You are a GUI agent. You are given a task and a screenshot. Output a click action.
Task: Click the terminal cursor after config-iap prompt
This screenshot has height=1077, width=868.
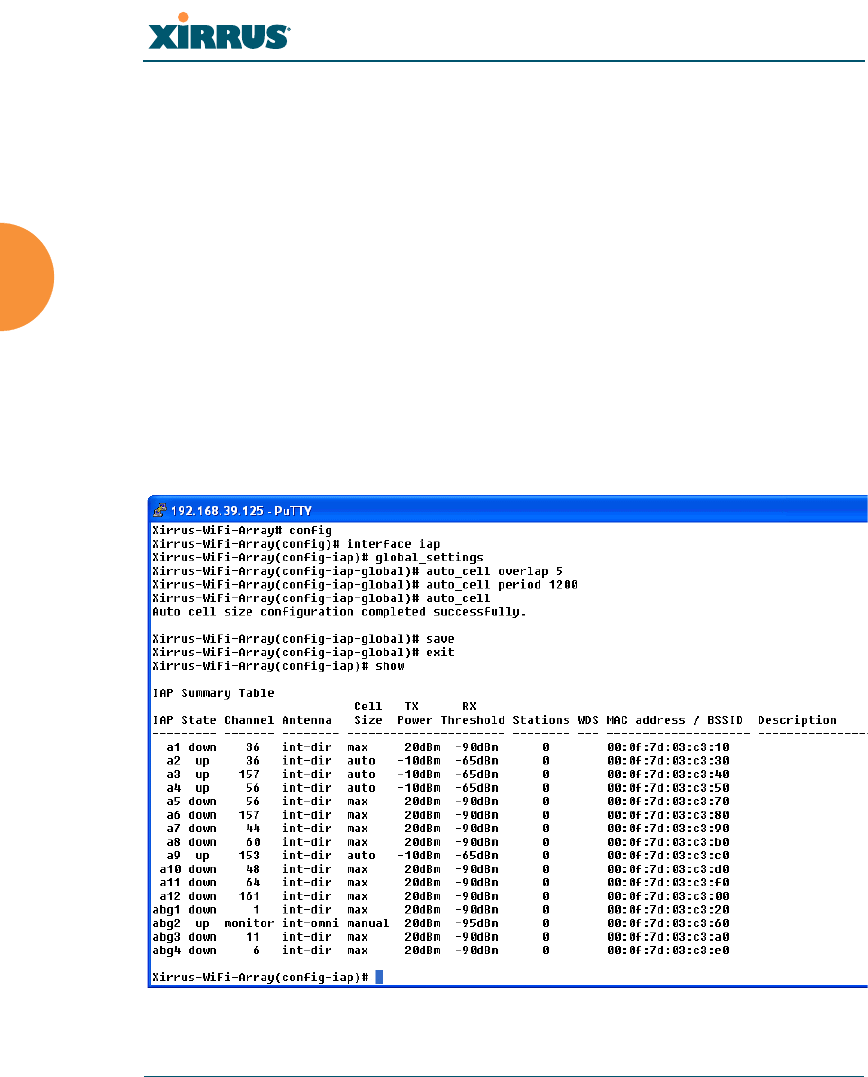(379, 977)
